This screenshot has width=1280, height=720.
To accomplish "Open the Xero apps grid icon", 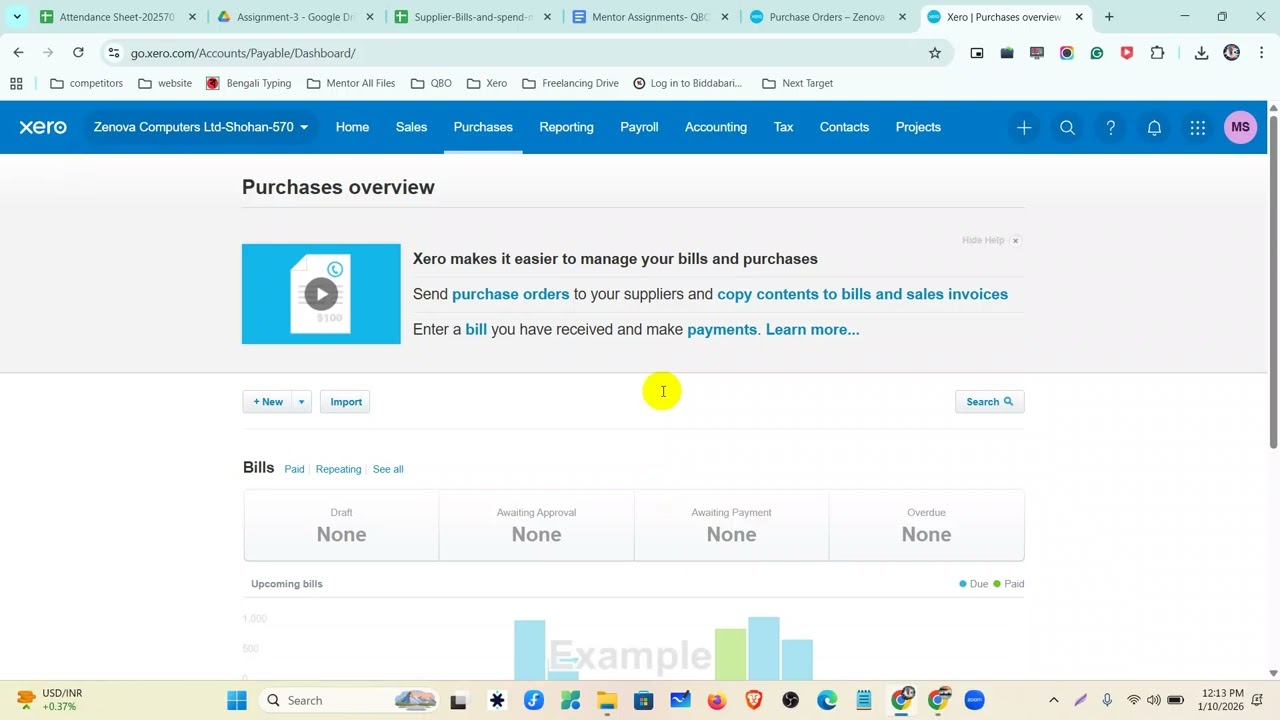I will pos(1197,128).
